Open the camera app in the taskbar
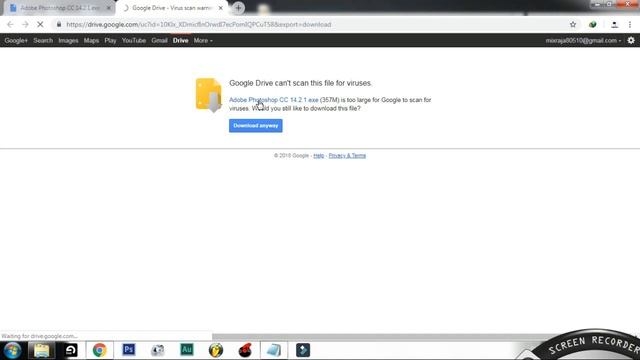Viewport: 640px width, 360px height. [x=158, y=350]
